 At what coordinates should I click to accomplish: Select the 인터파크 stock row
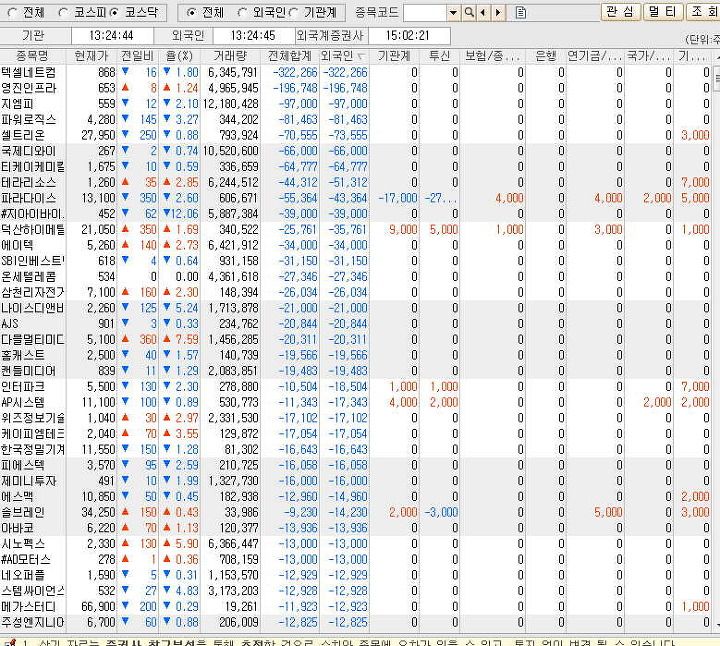click(x=355, y=387)
